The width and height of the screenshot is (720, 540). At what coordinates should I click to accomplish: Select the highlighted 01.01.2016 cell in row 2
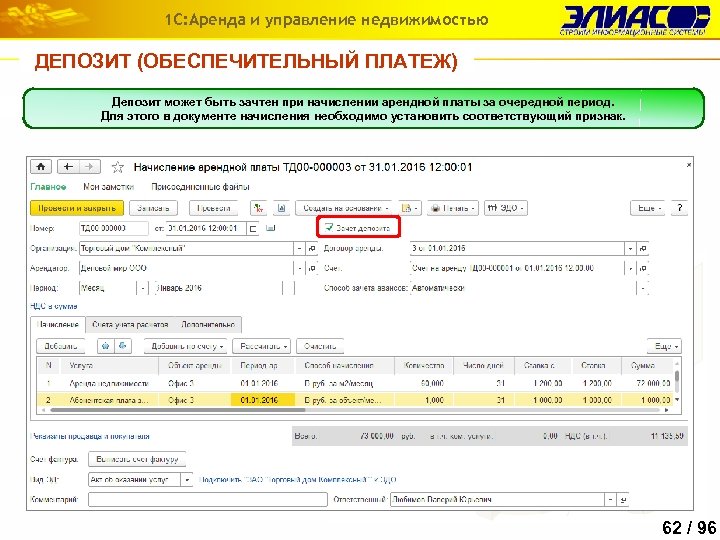click(x=263, y=400)
